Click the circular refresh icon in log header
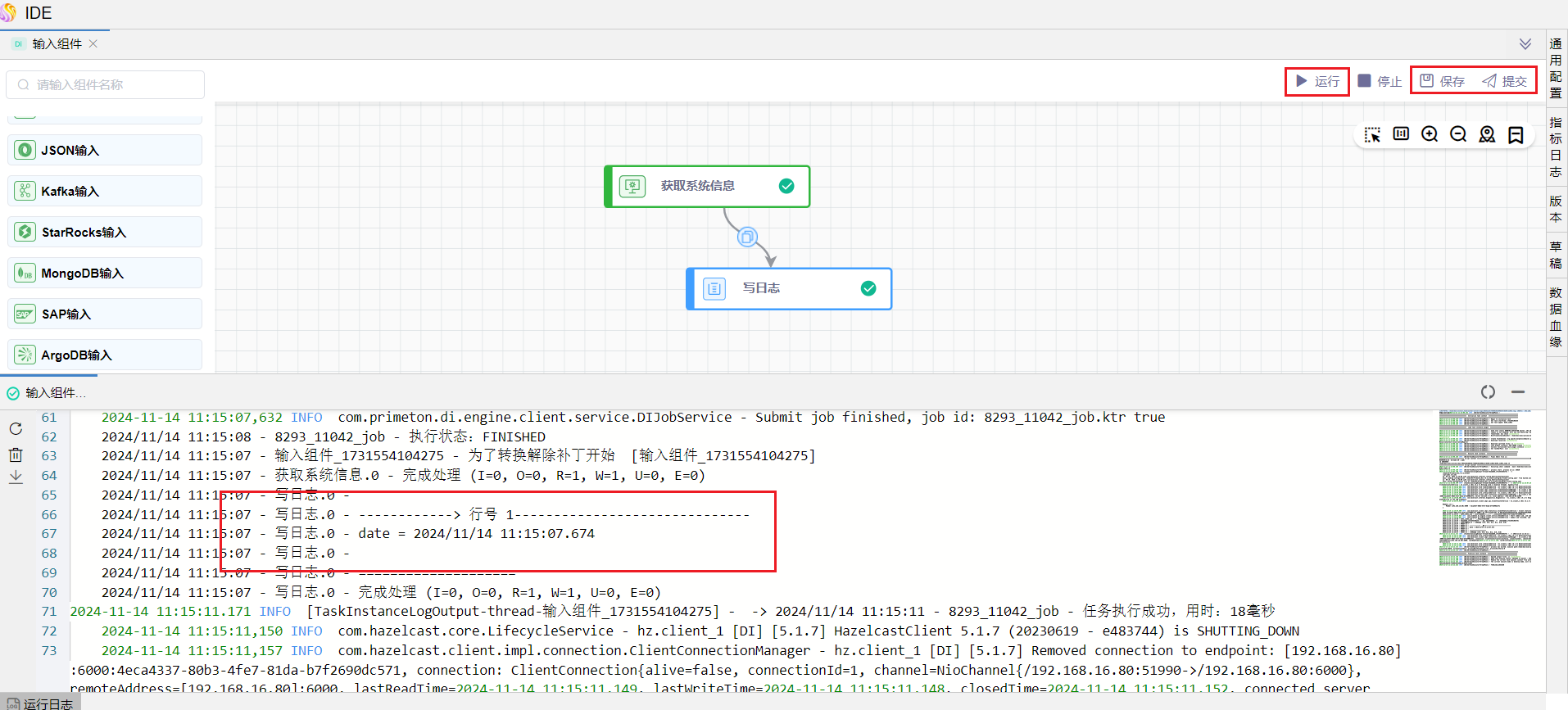 point(1488,392)
